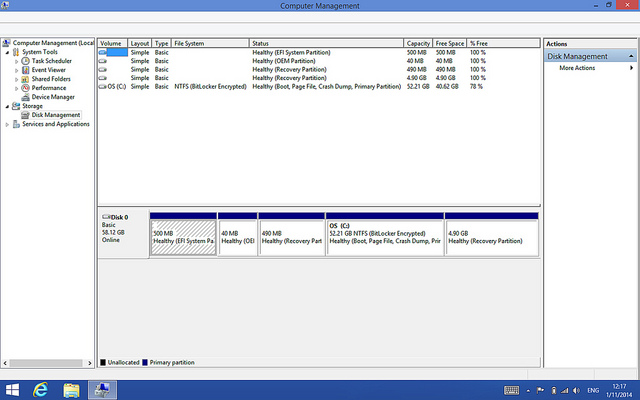Click the 4.90 GB capacity cell in the list

coord(416,78)
